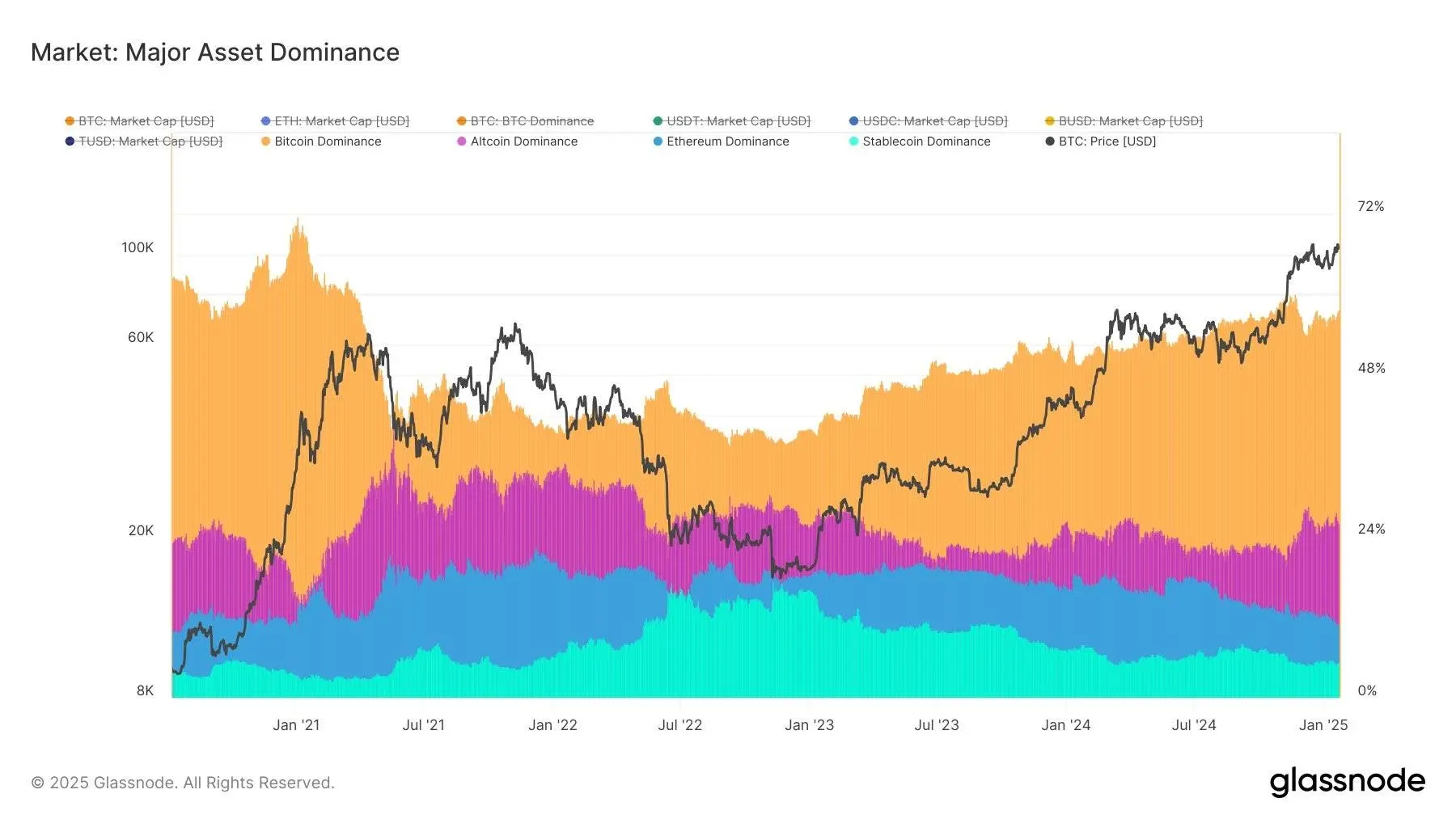Toggle the Bitcoin Dominance legend entry
Viewport: 1456px width, 819px height.
pos(327,141)
